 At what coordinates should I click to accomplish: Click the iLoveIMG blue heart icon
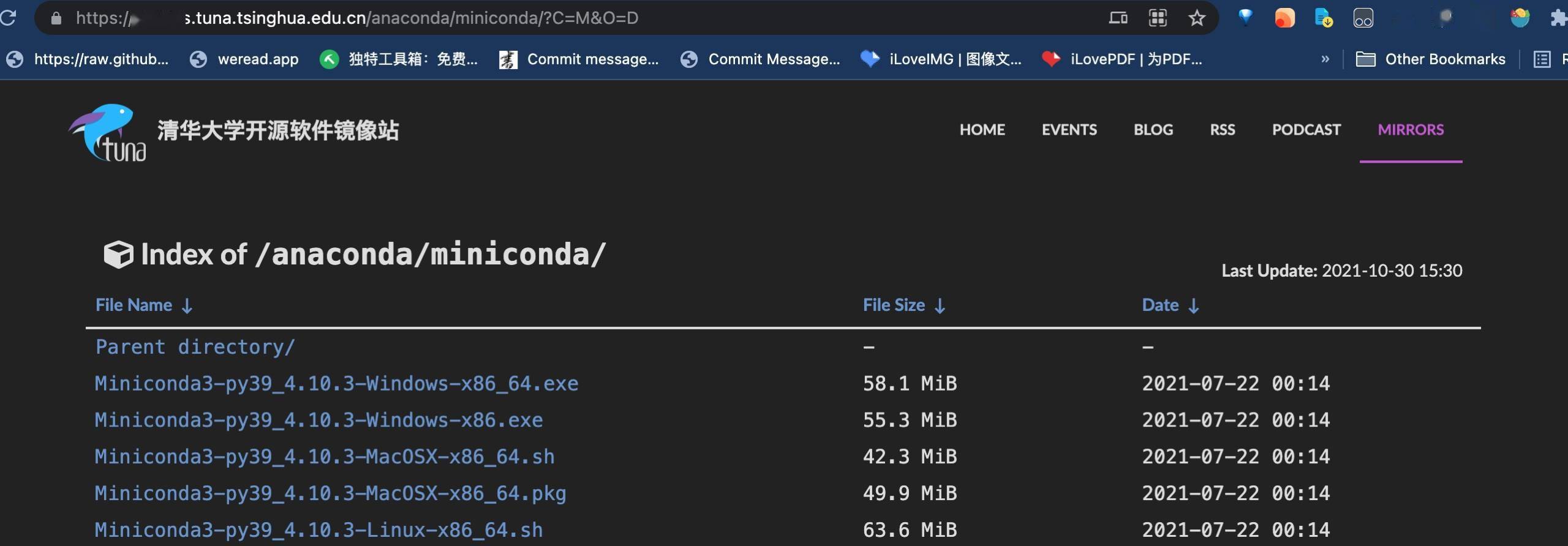[870, 59]
